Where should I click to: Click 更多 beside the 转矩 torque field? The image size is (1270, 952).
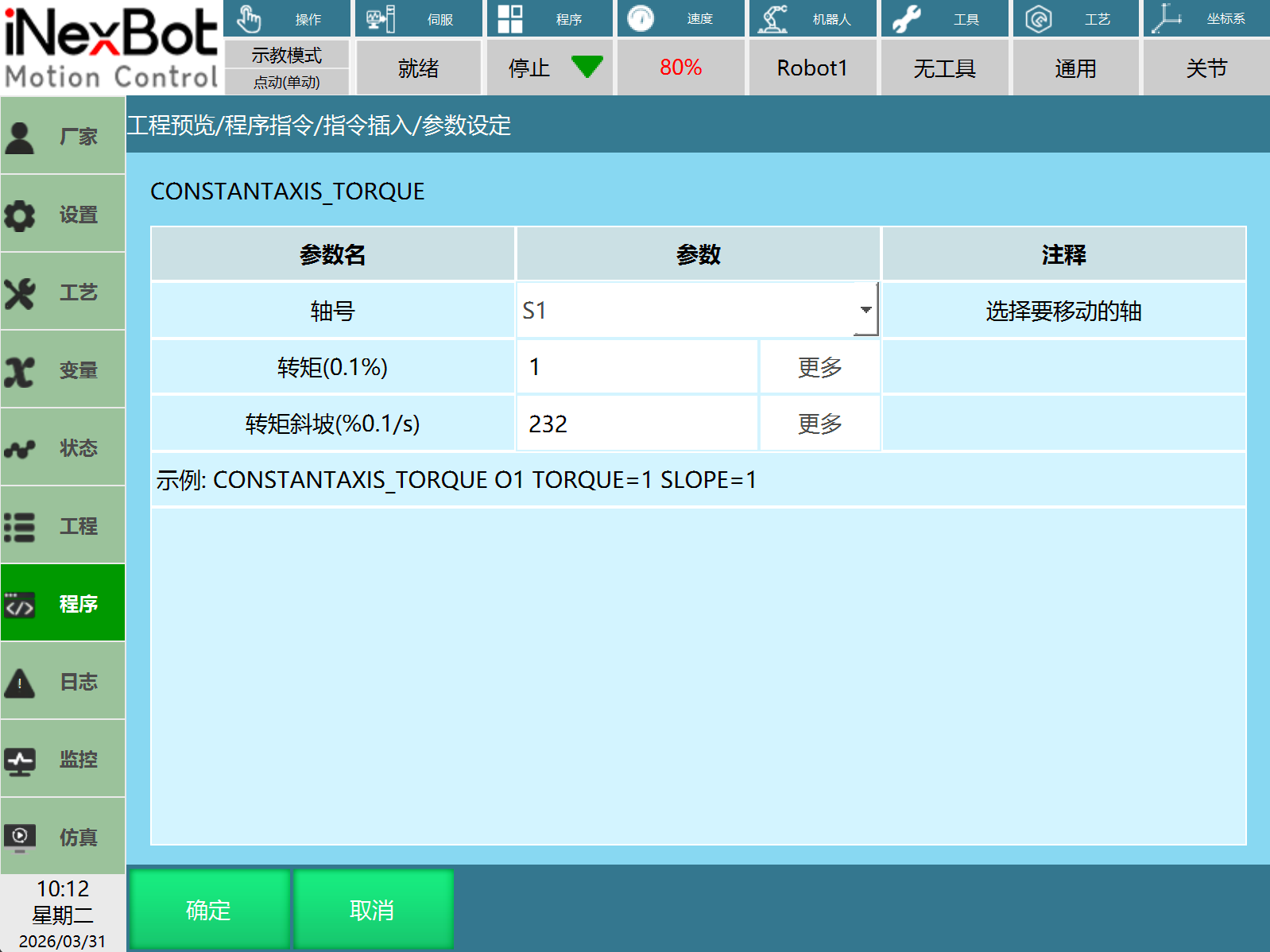click(x=819, y=367)
